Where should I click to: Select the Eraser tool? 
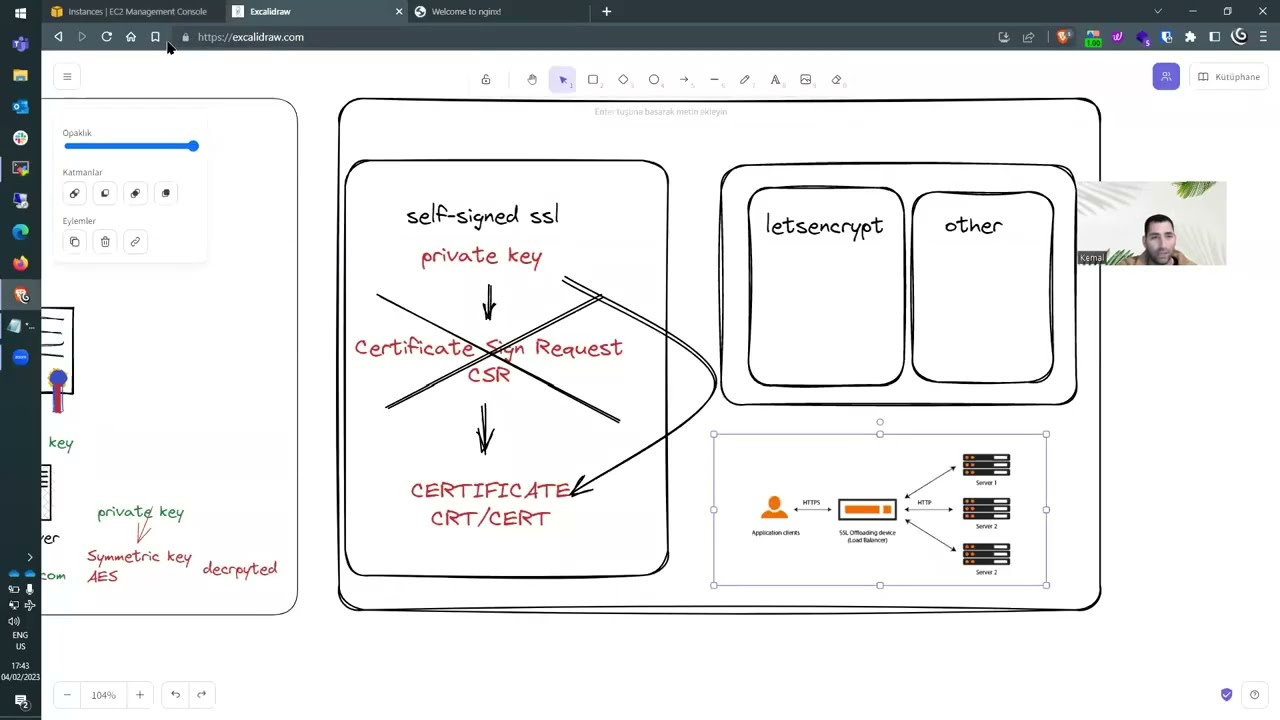(837, 80)
